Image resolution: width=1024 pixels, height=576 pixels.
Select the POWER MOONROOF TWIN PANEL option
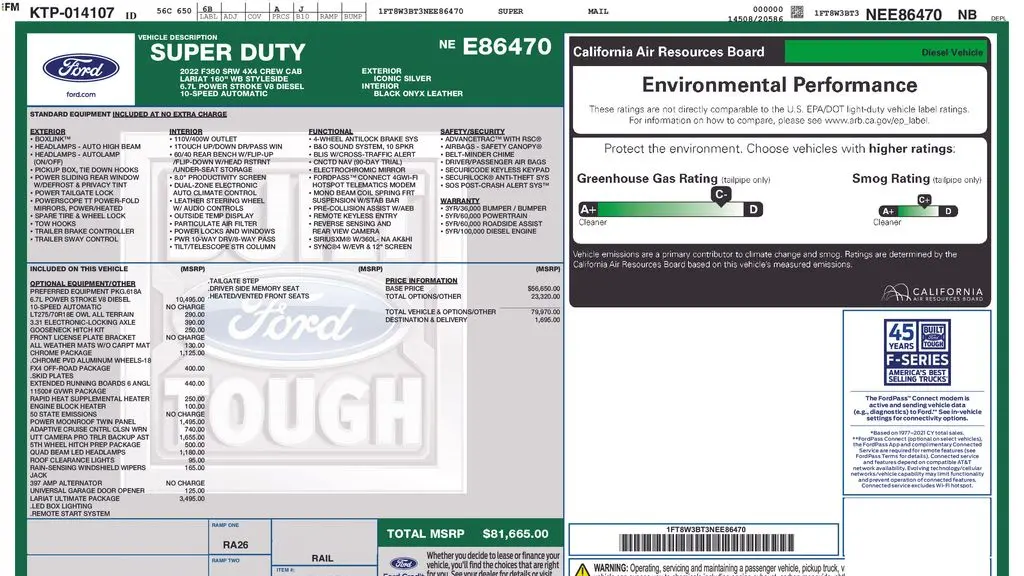point(82,422)
